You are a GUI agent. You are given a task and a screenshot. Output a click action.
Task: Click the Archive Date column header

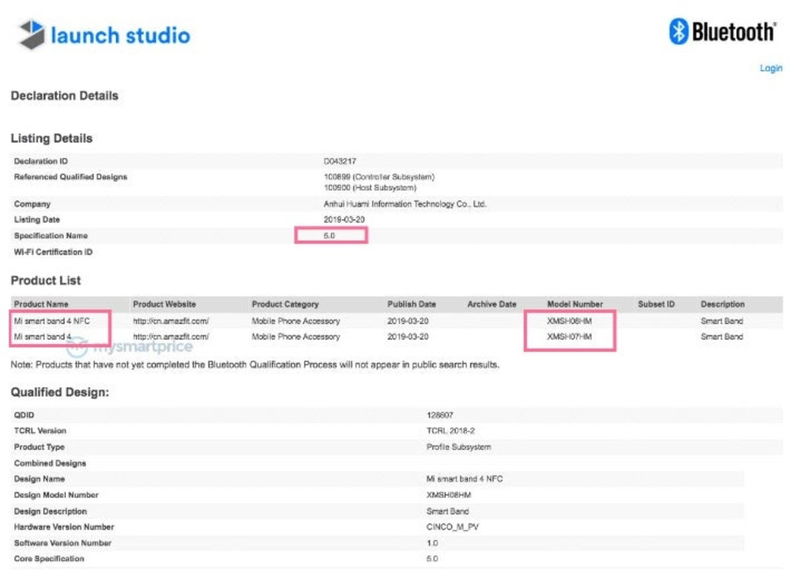(x=492, y=304)
